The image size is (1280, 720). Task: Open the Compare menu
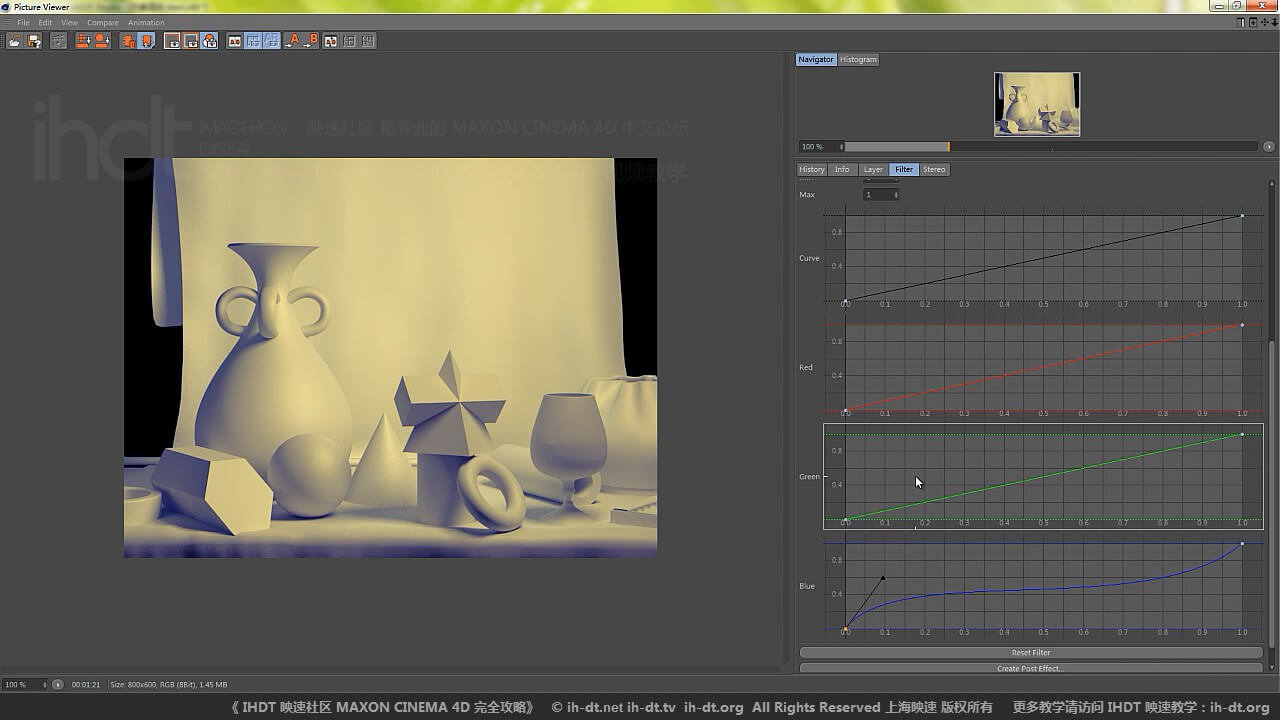[102, 23]
